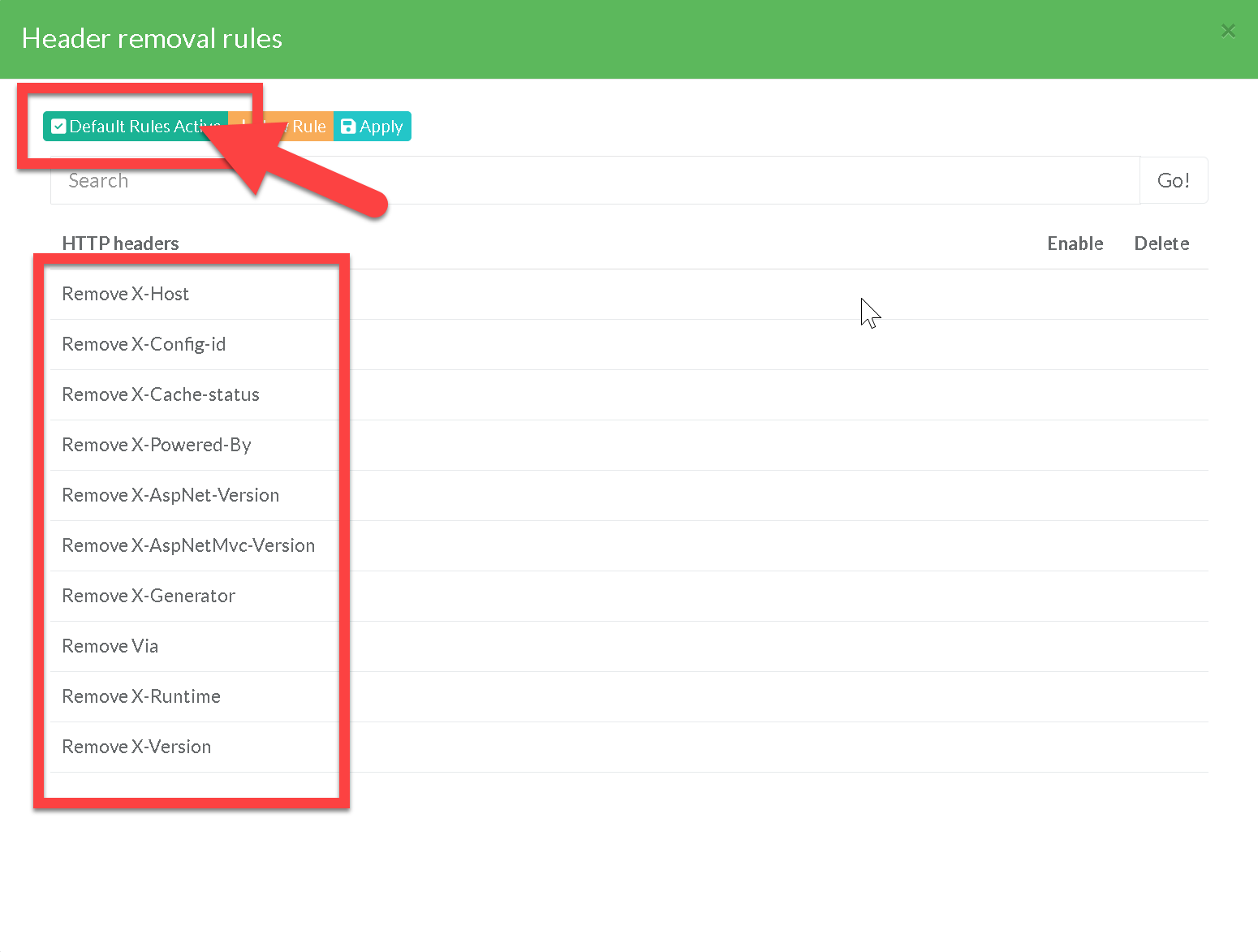
Task: Select the Remove X-Version rule
Action: pyautogui.click(x=136, y=747)
